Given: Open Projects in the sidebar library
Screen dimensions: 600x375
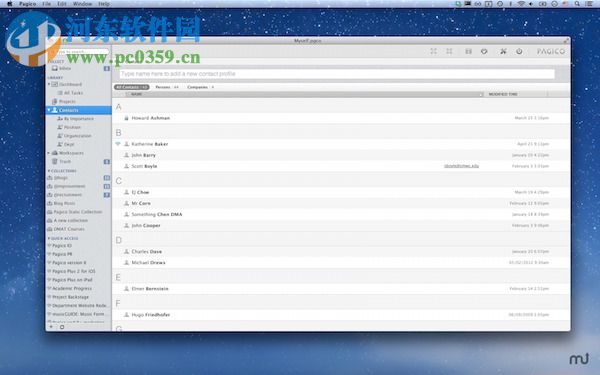Looking at the screenshot, I should (67, 101).
